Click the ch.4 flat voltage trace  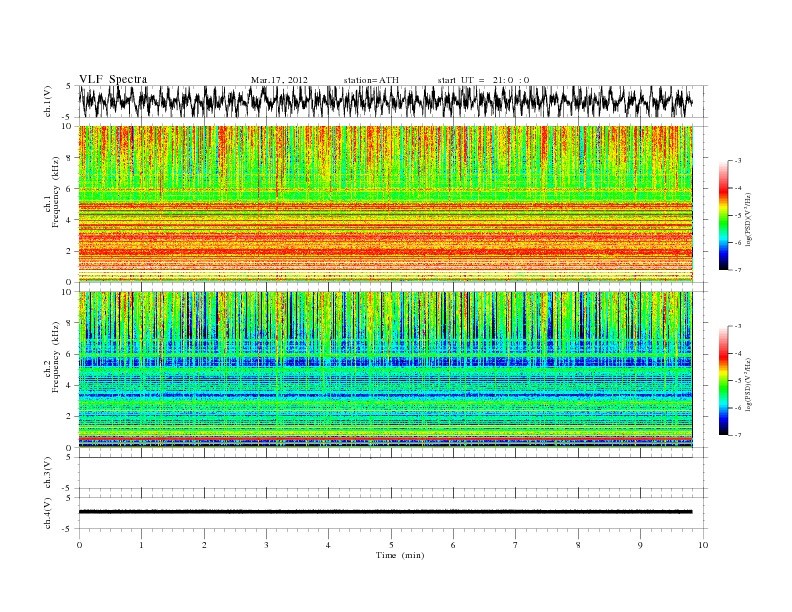385,512
